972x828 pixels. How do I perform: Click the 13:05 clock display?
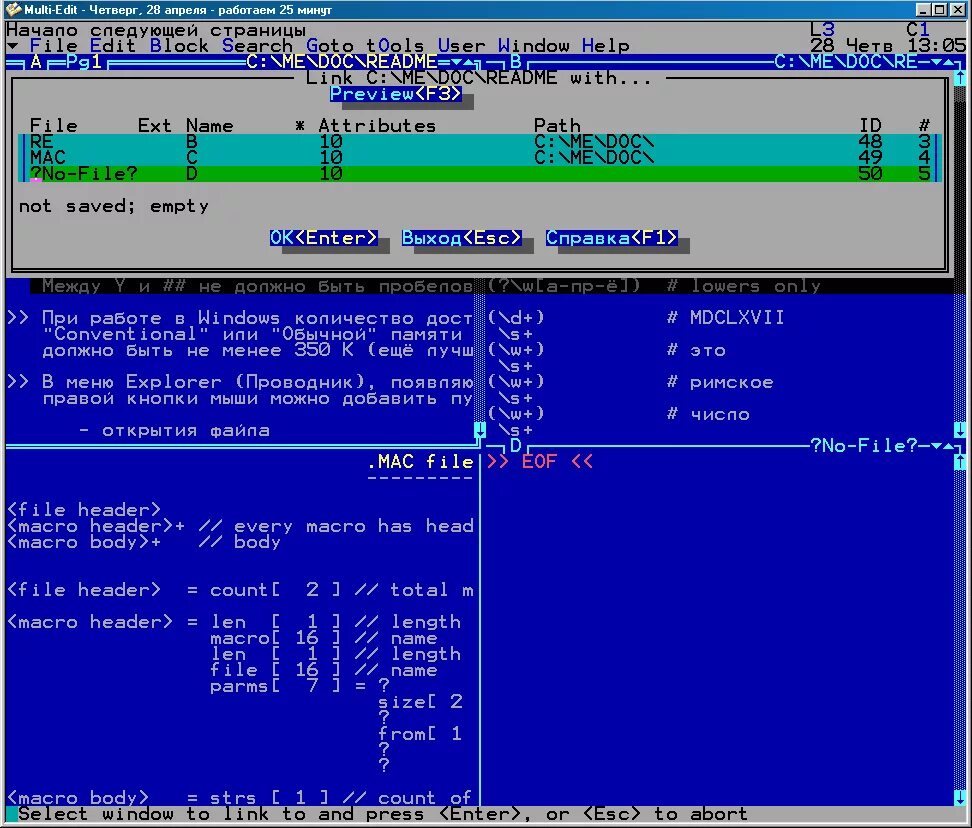936,46
